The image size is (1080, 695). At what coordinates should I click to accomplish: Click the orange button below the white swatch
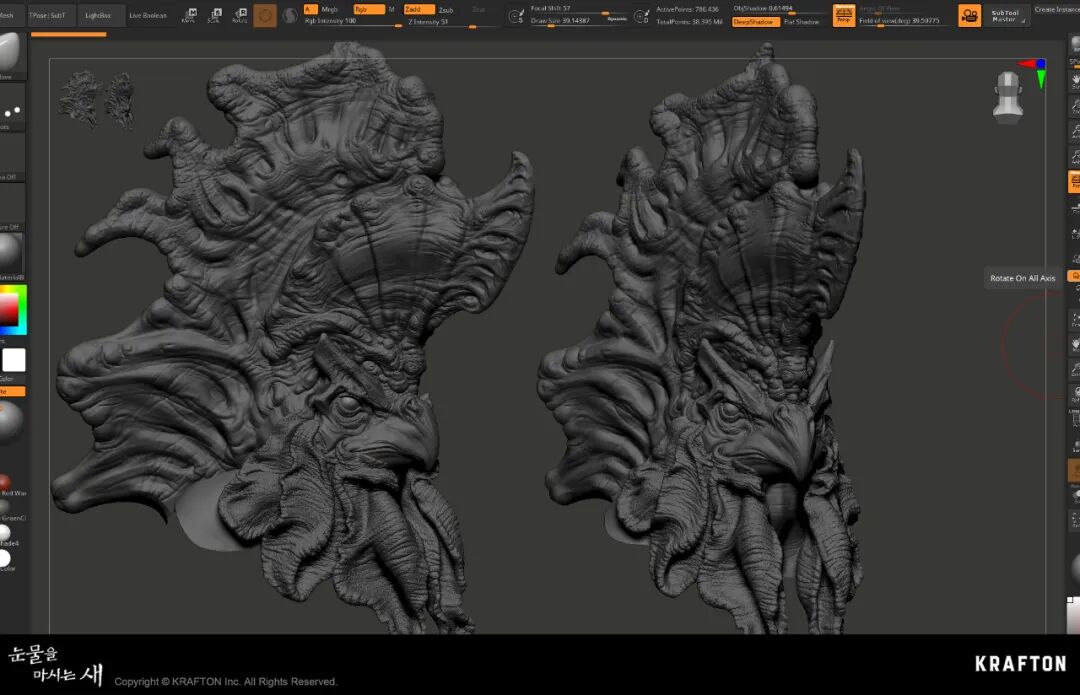click(x=12, y=391)
